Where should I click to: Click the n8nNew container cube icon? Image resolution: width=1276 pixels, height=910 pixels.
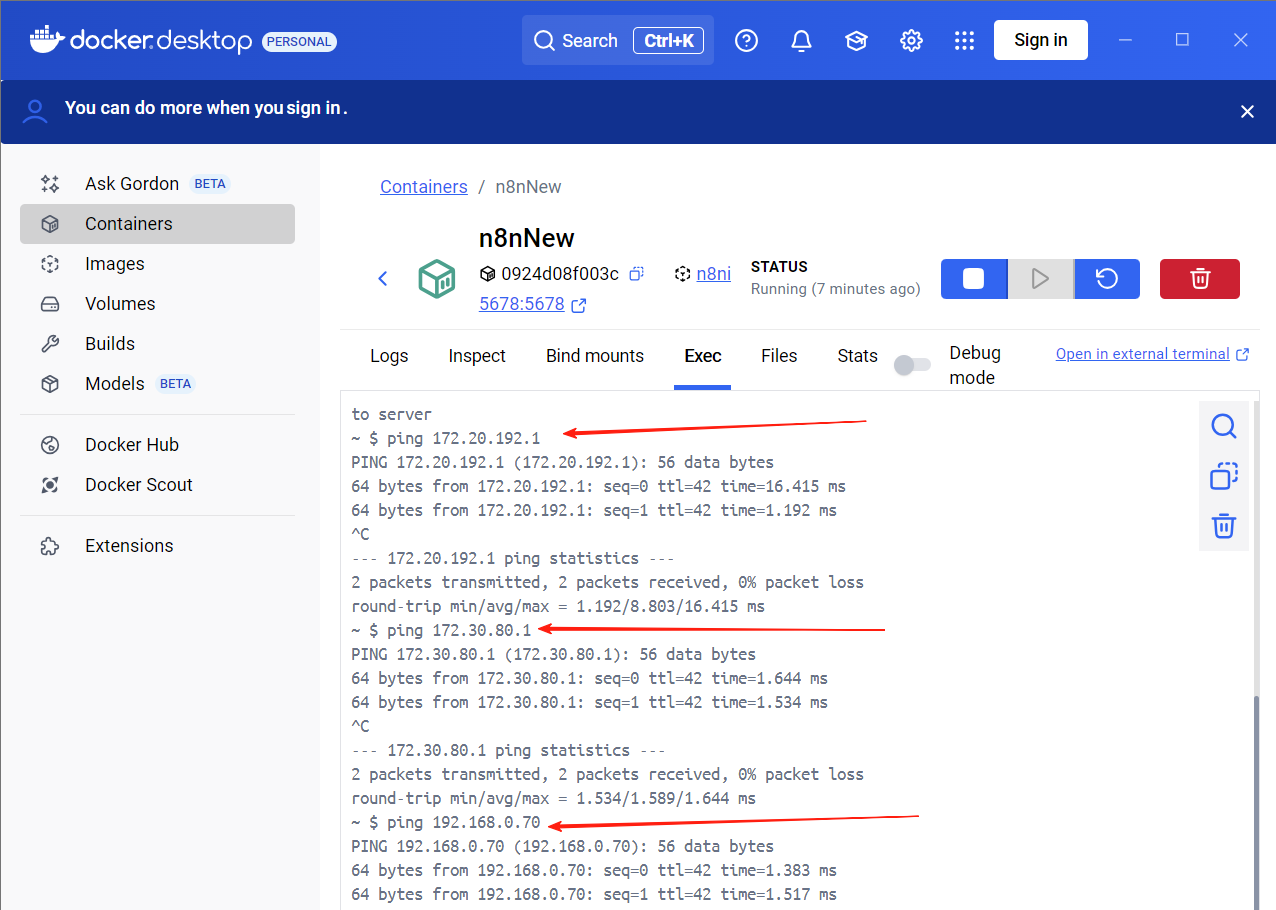point(437,279)
